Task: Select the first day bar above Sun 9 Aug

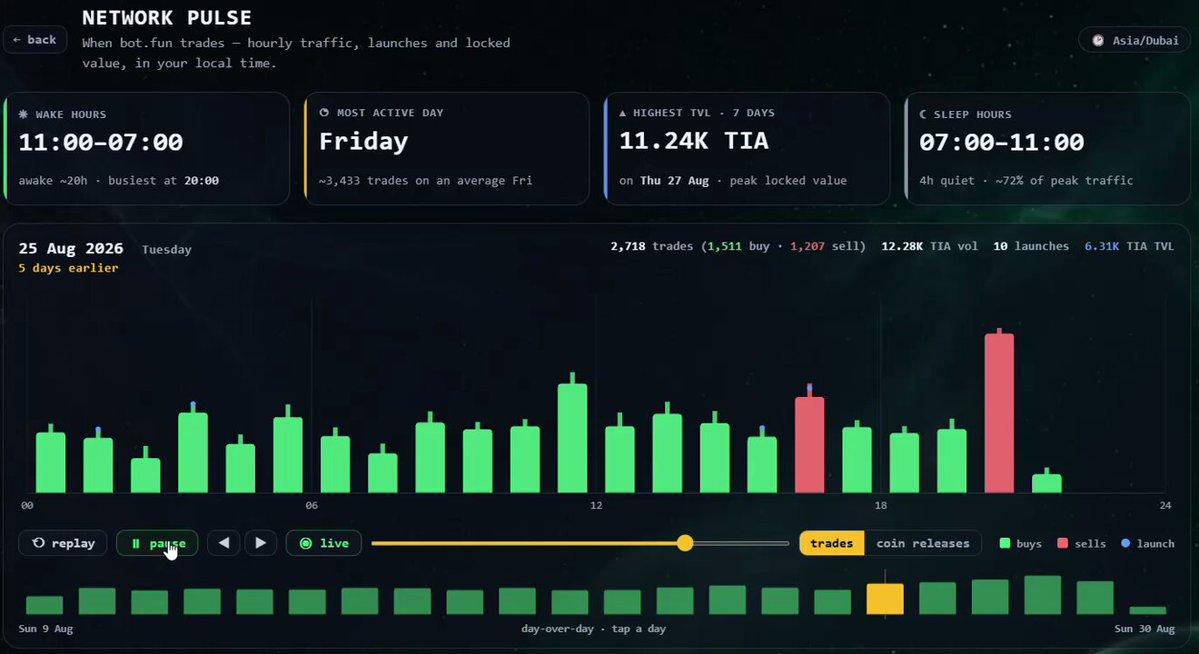Action: pos(44,605)
